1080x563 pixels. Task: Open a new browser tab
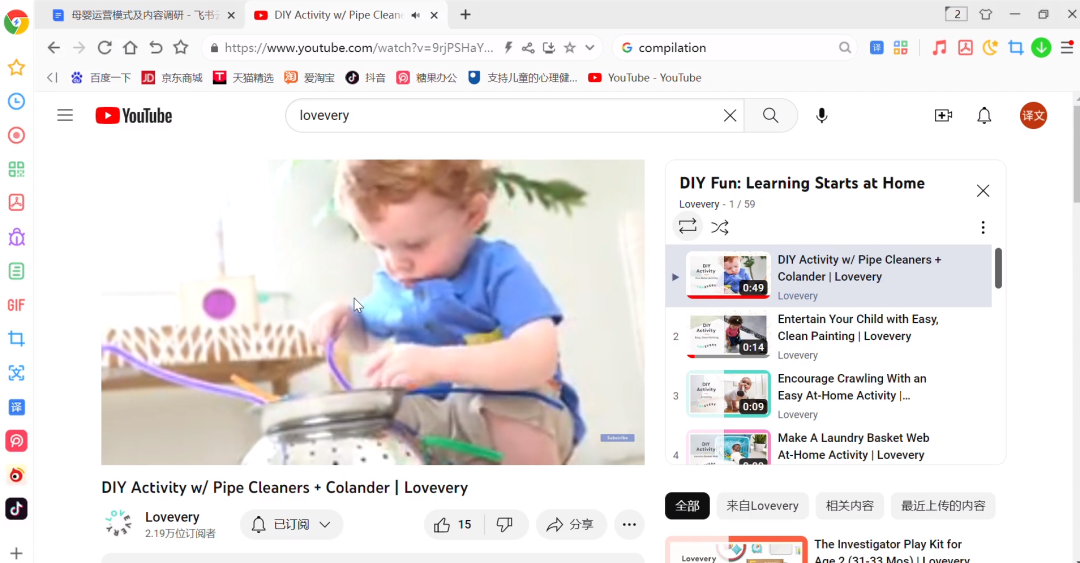465,14
